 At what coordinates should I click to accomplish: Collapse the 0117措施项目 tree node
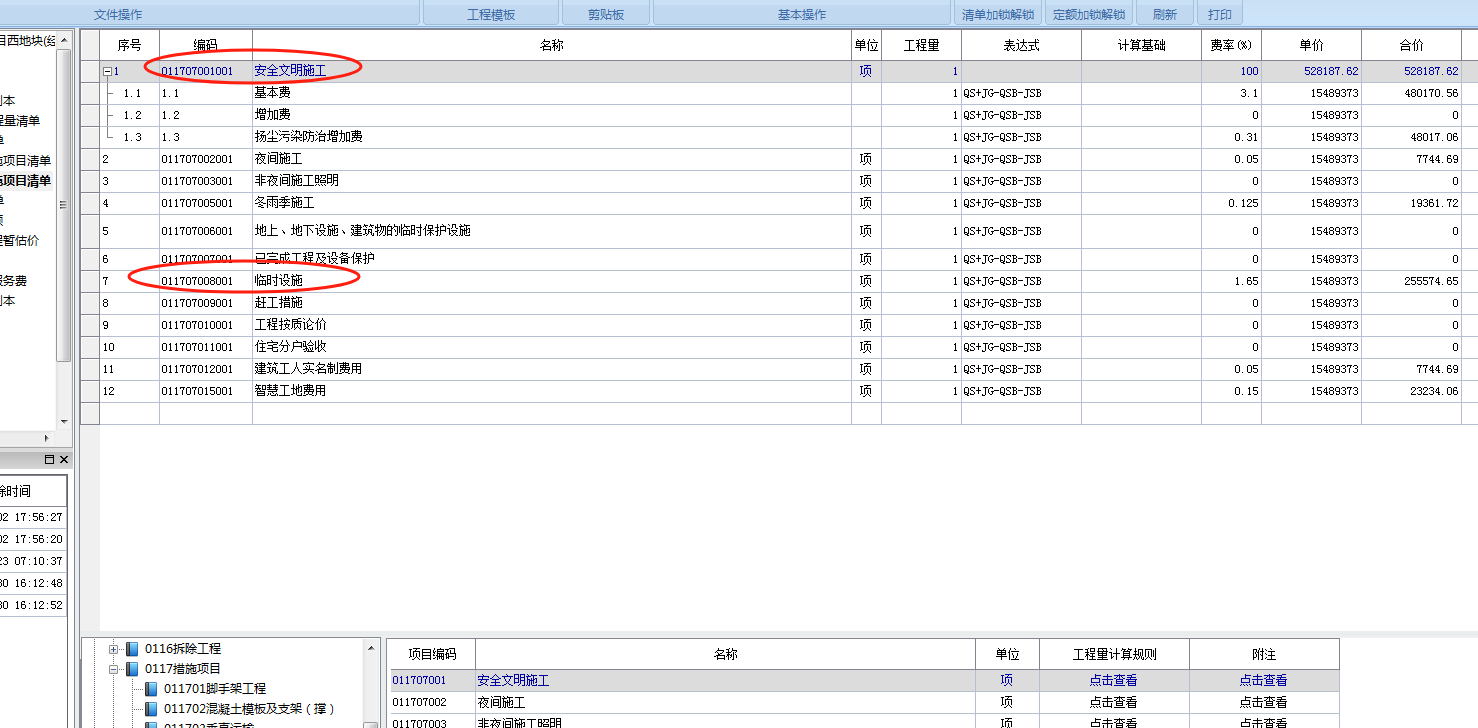coord(114,669)
